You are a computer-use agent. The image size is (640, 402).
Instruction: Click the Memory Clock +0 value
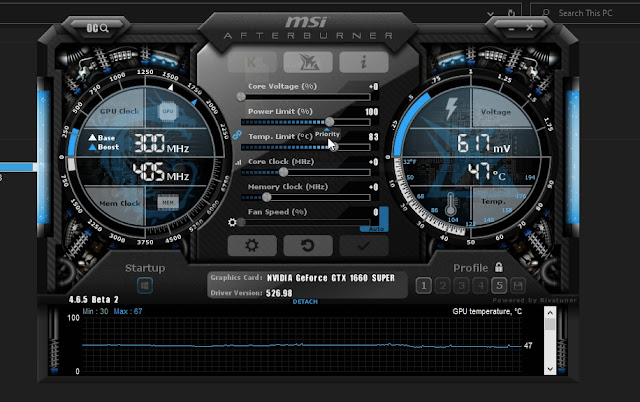pos(373,187)
